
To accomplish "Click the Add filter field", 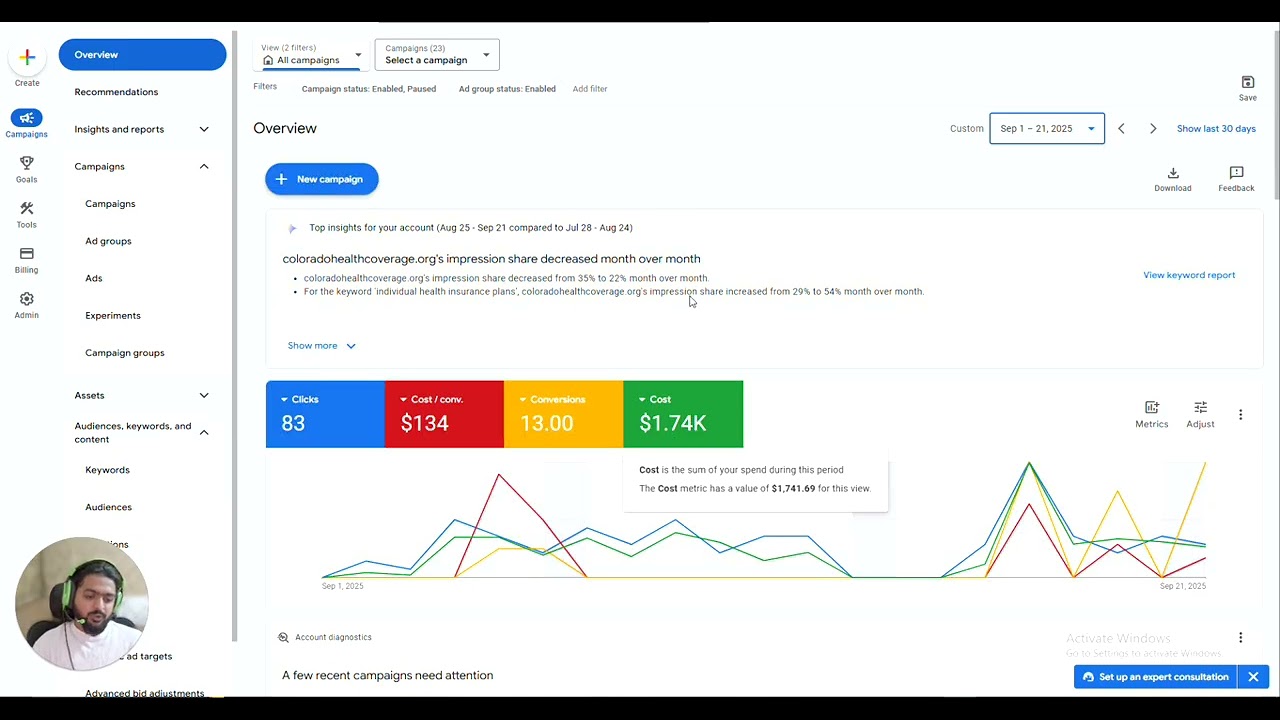I will (590, 89).
